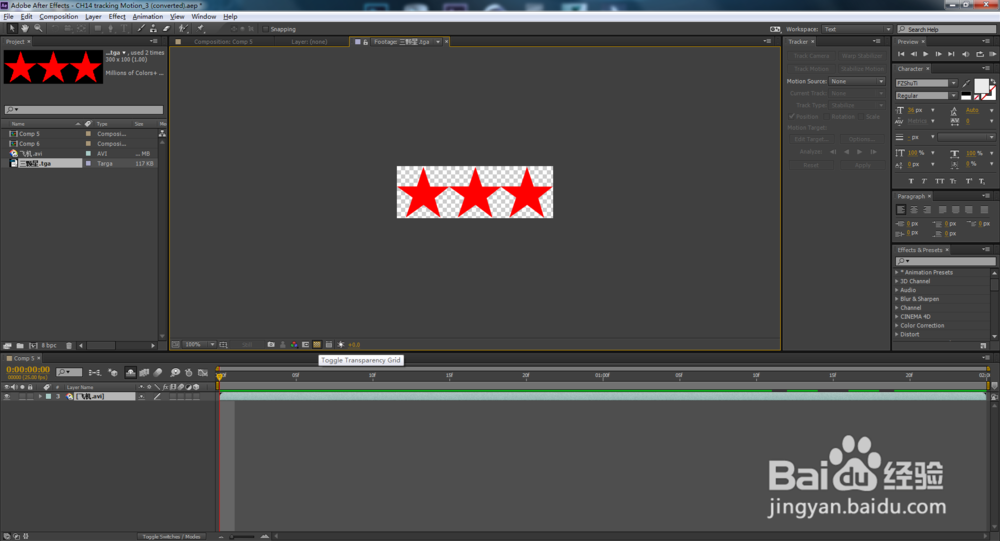Screen dimensions: 1000x541
Task: Enable the Snapping checkbox
Action: 266,29
